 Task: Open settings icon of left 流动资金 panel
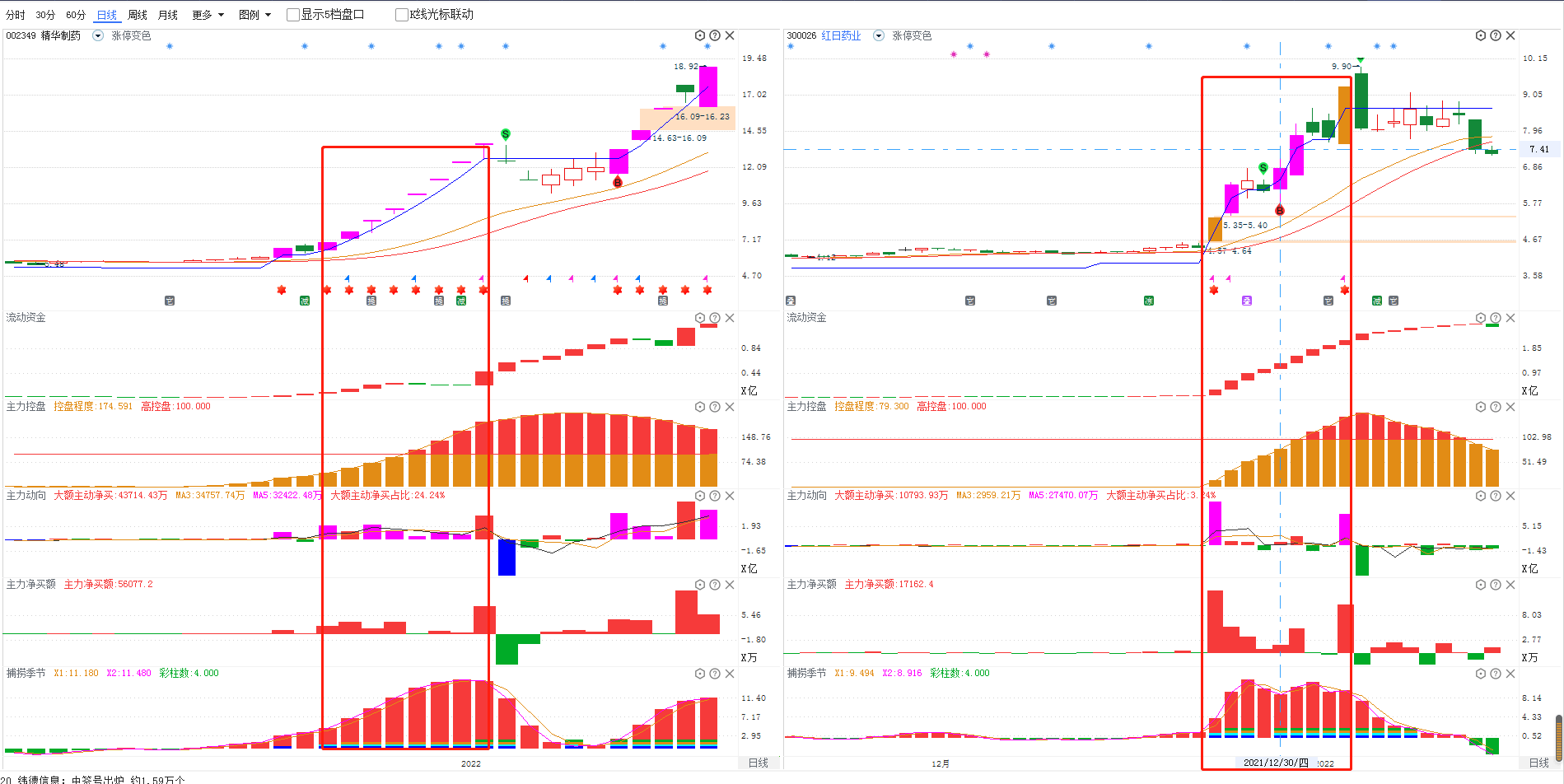[700, 318]
